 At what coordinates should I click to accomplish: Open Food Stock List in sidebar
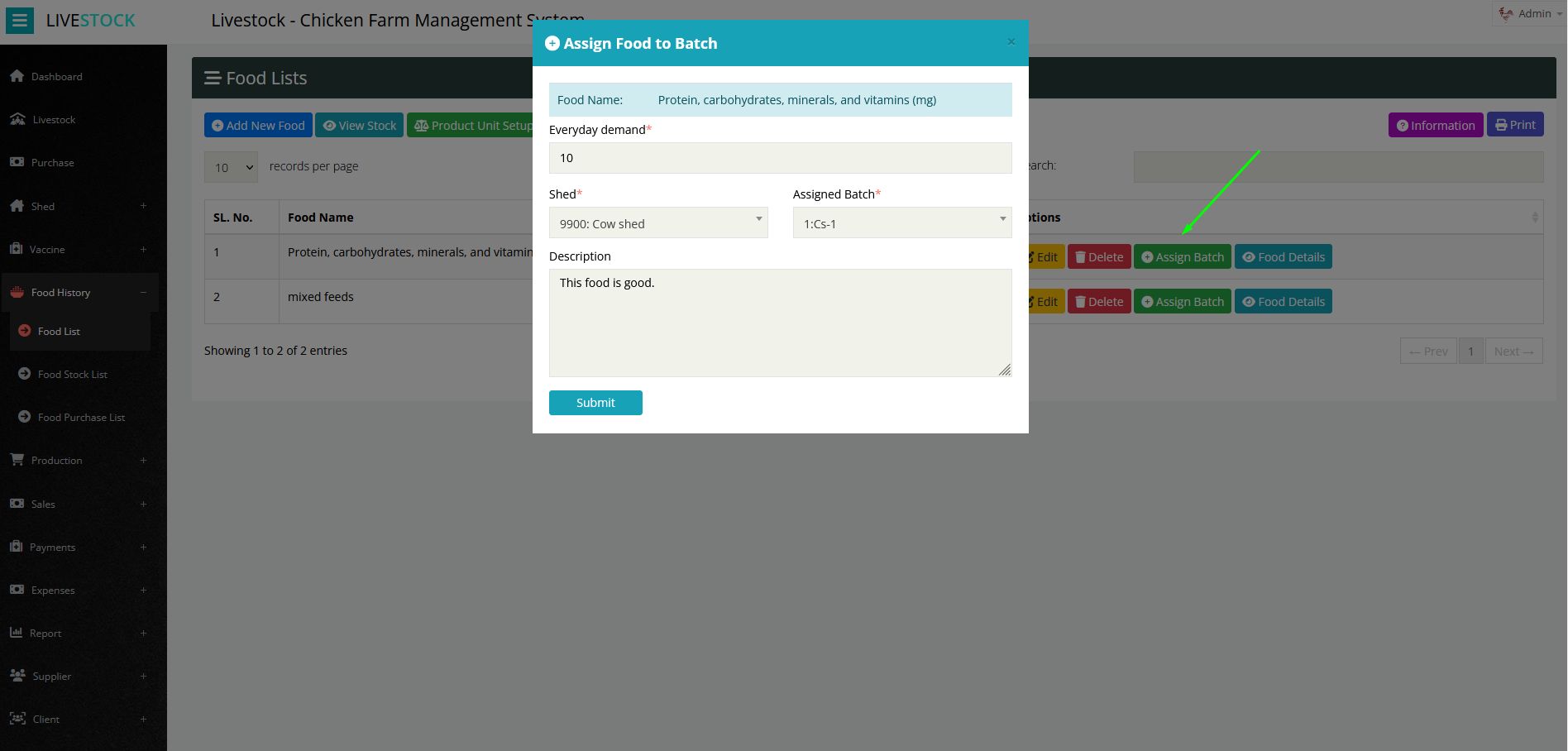[x=72, y=375]
